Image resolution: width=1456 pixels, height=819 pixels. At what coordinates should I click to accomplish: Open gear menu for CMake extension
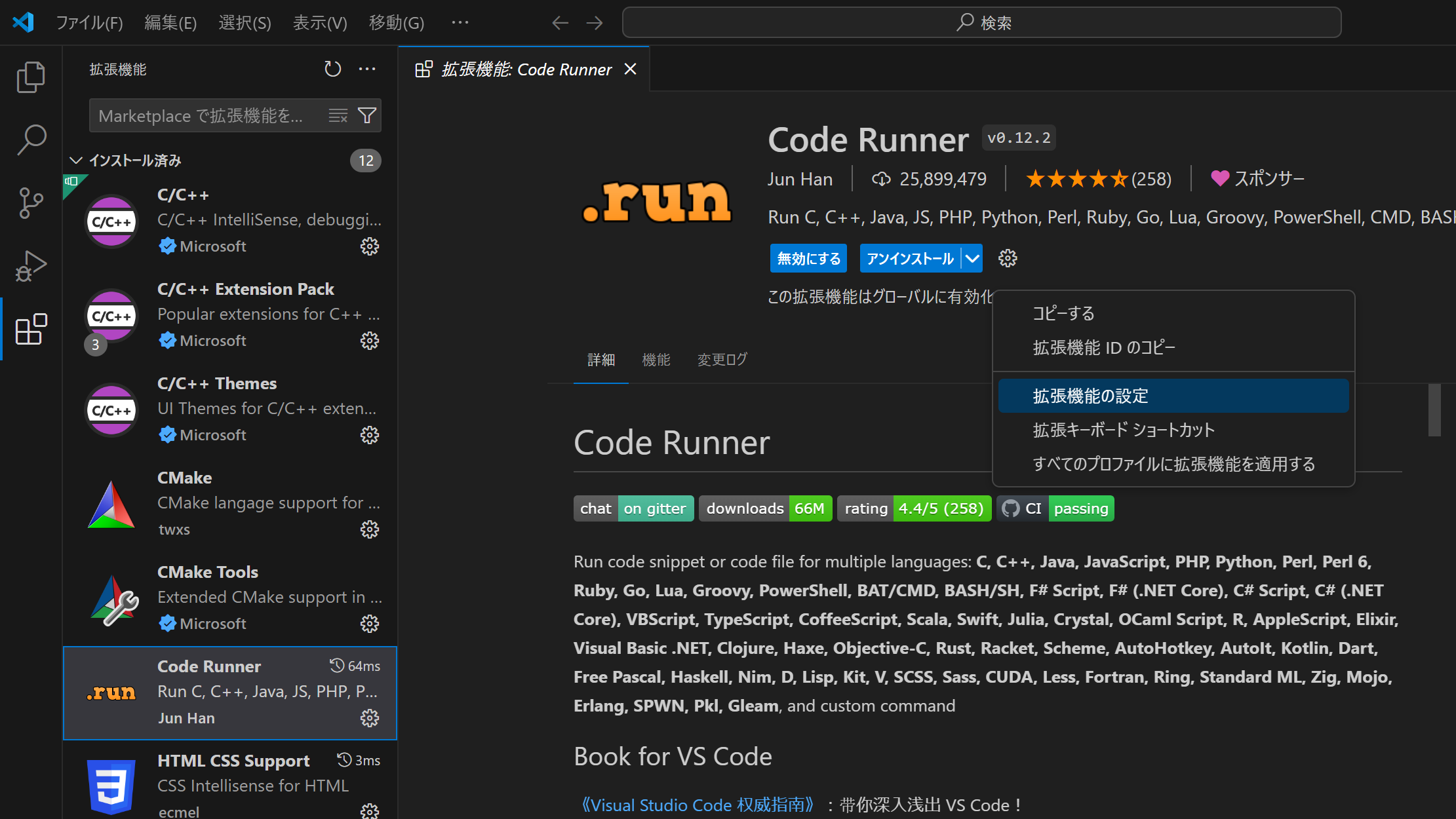370,529
